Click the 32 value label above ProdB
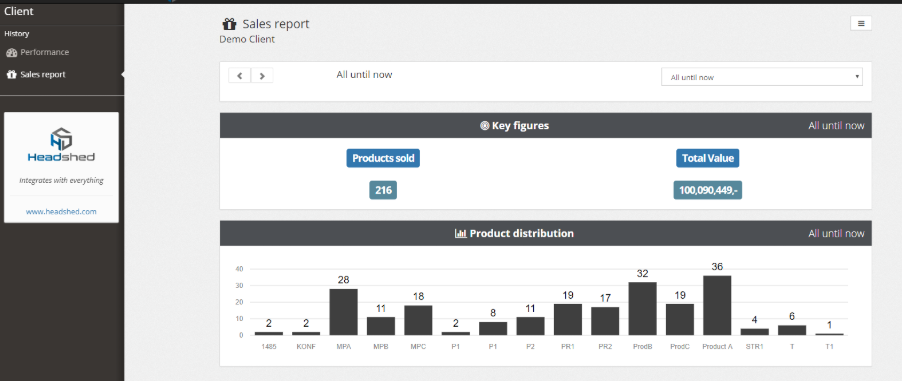902x381 pixels. pos(642,274)
